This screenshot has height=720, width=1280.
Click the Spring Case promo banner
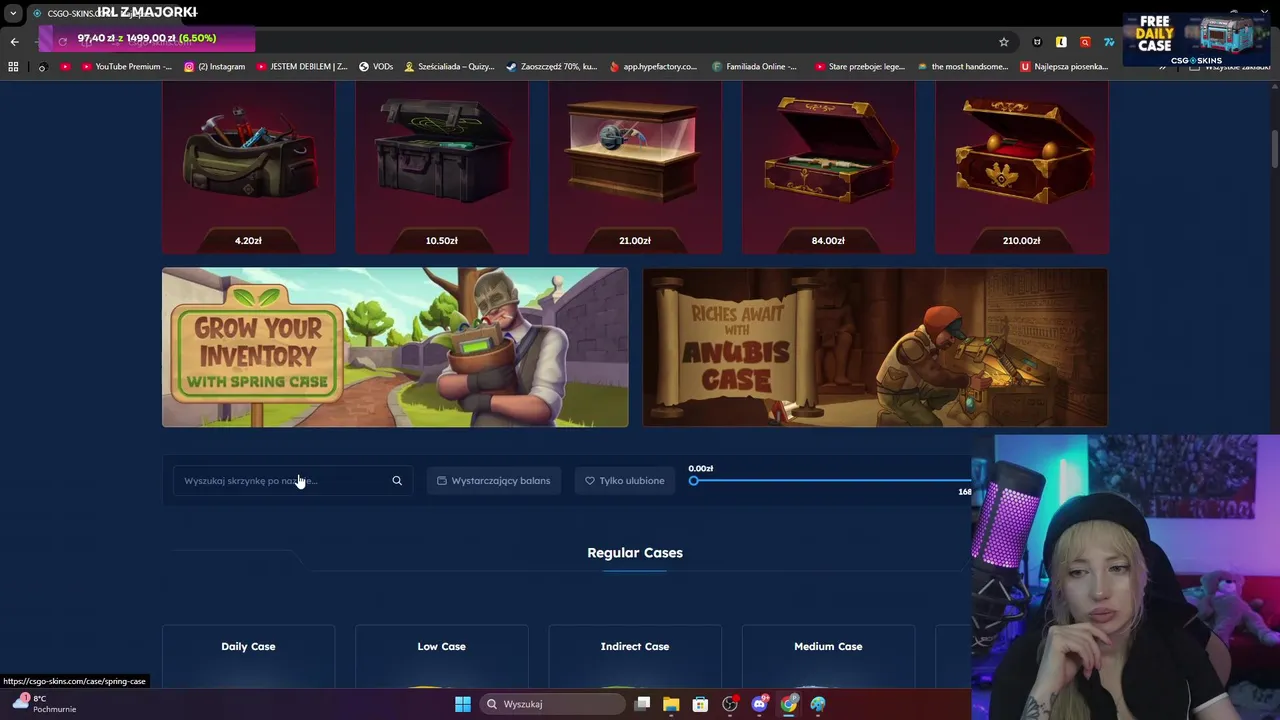pyautogui.click(x=395, y=347)
